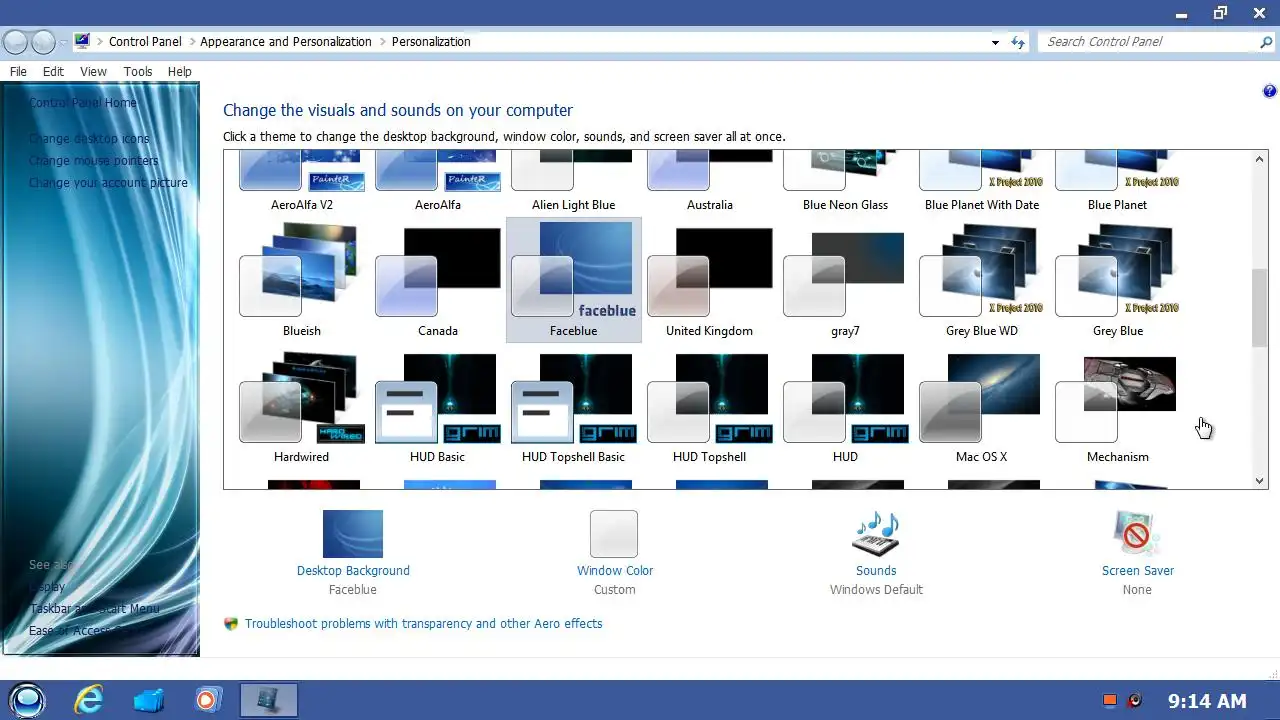Click the Sounds link text
This screenshot has height=720, width=1280.
point(876,570)
